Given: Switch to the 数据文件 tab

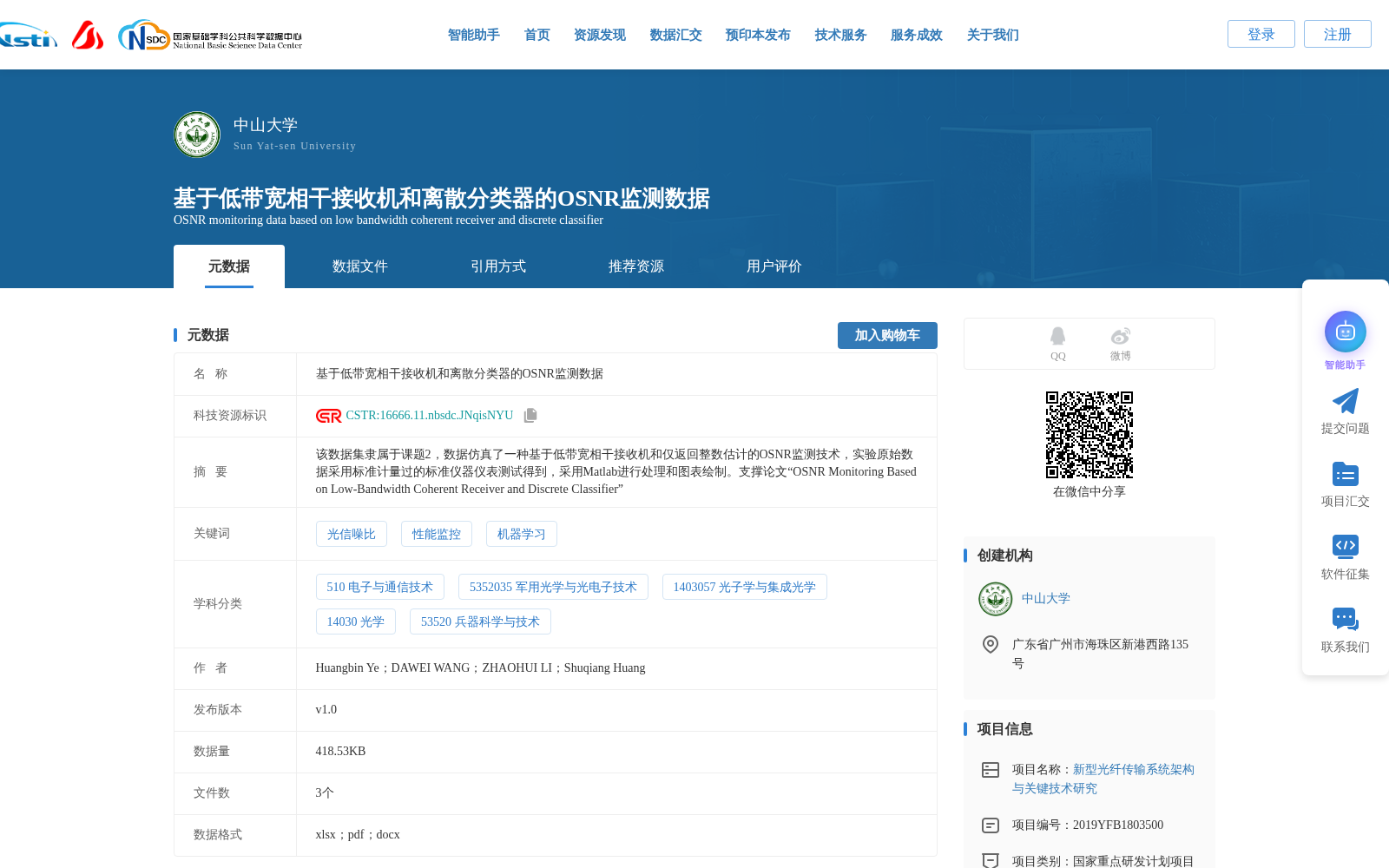Looking at the screenshot, I should coord(359,266).
